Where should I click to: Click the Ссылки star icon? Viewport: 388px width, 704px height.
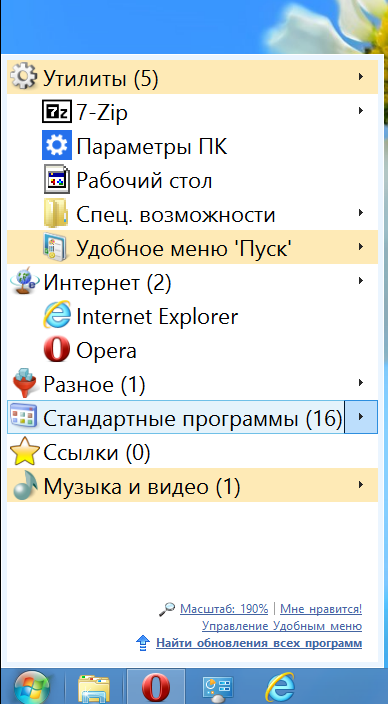[x=25, y=453]
